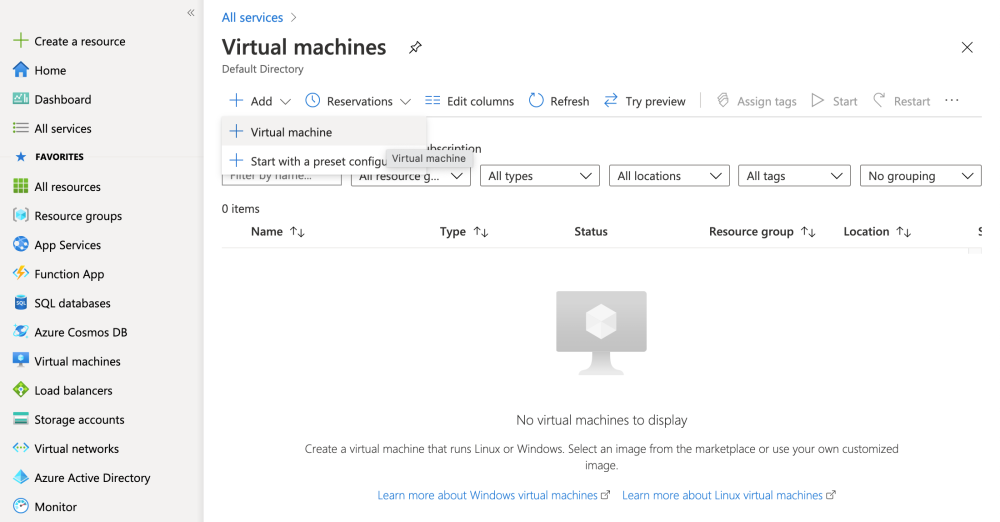The width and height of the screenshot is (1000, 522).
Task: Open the more options ellipsis in toolbar
Action: [951, 101]
